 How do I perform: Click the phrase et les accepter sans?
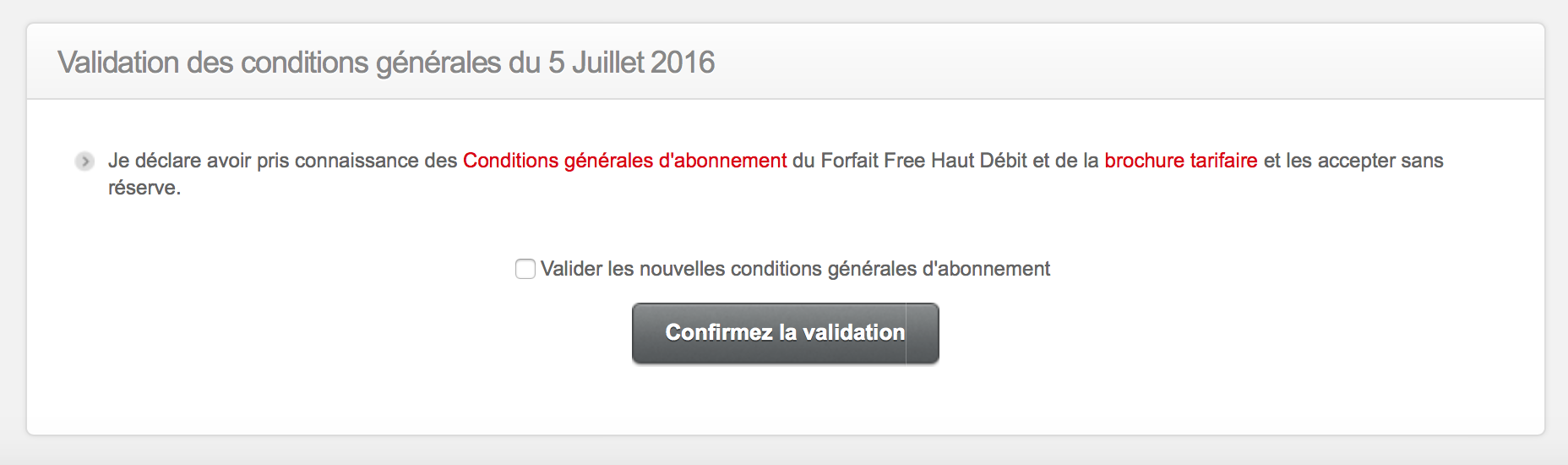(x=1353, y=161)
